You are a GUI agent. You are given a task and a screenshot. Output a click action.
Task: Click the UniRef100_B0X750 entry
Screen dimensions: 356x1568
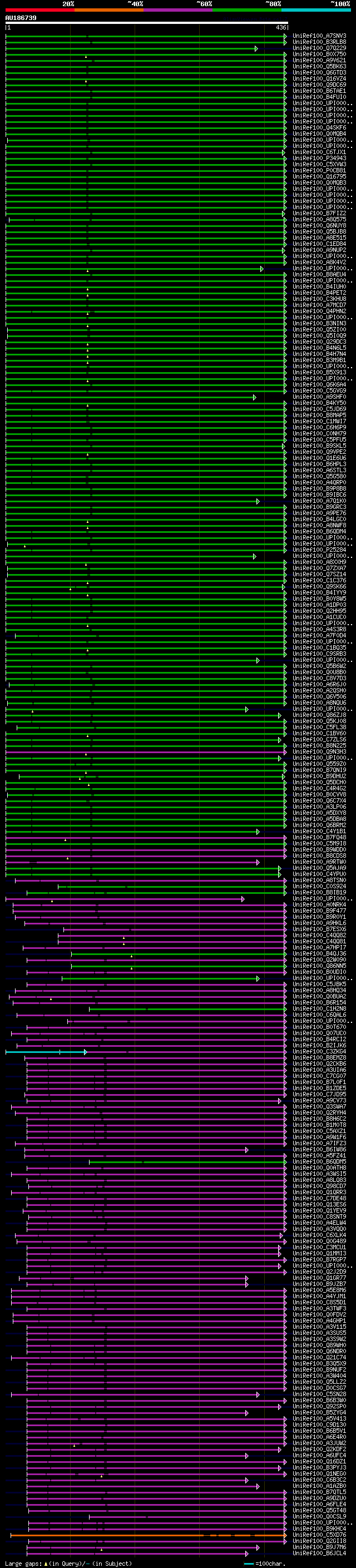[x=319, y=54]
